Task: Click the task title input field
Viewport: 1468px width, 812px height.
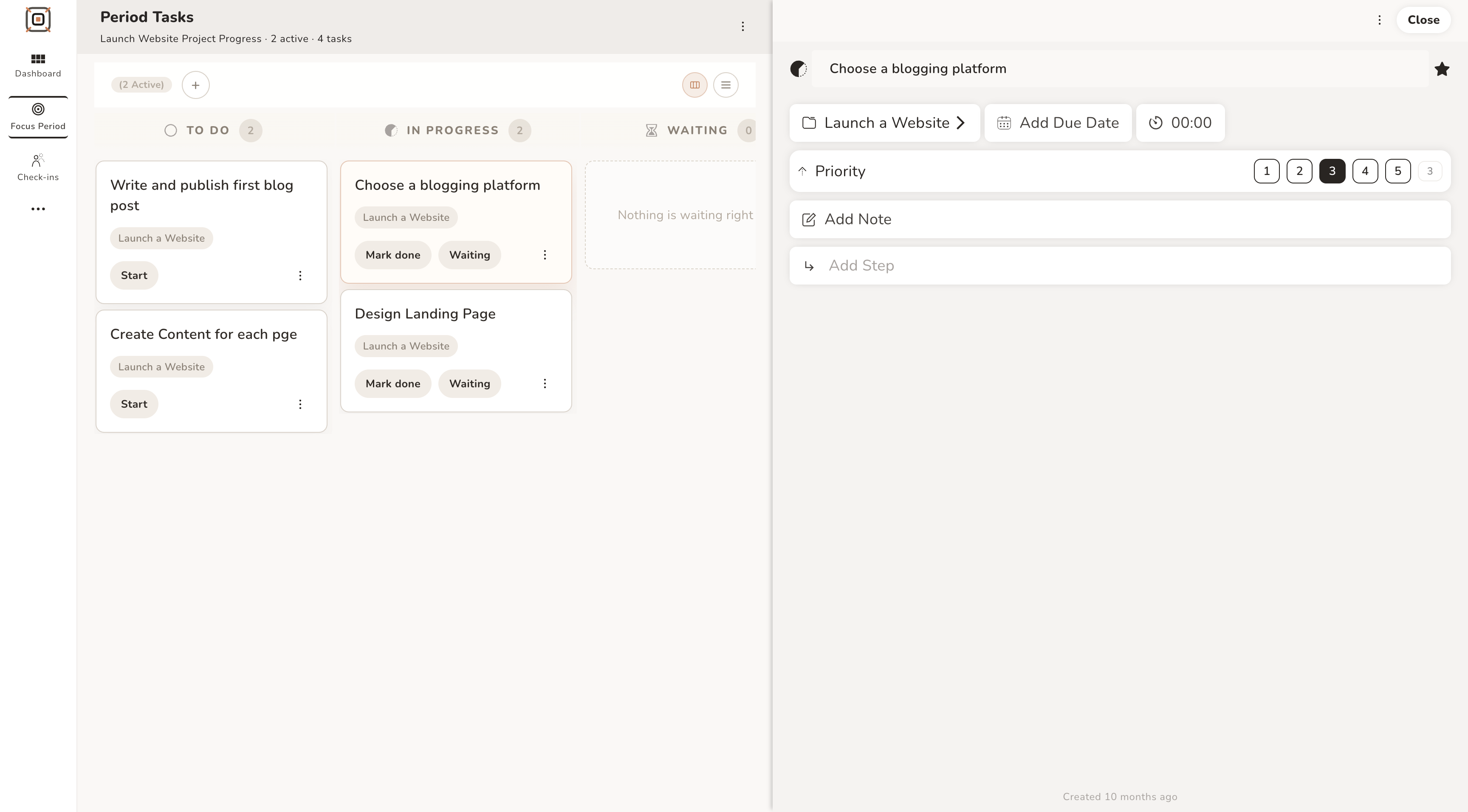Action: coord(1120,69)
